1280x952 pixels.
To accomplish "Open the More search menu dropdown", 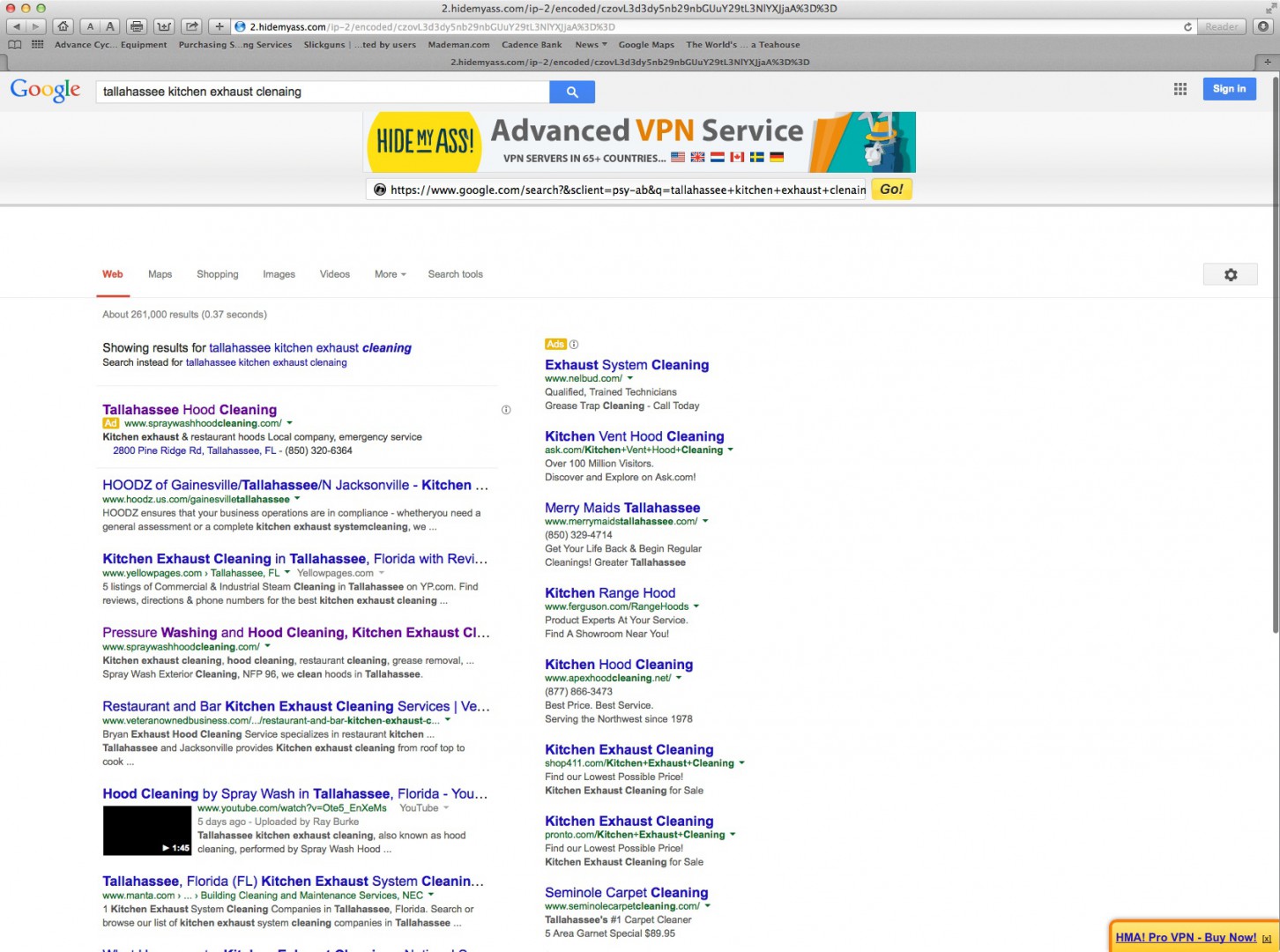I will (x=390, y=274).
